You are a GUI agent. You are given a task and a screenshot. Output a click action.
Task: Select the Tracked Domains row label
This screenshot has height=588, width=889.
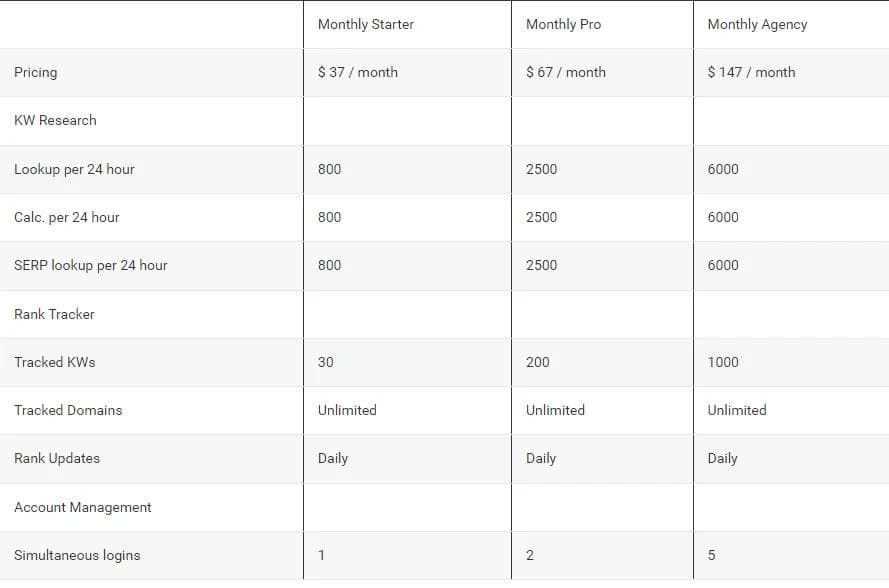pyautogui.click(x=68, y=410)
